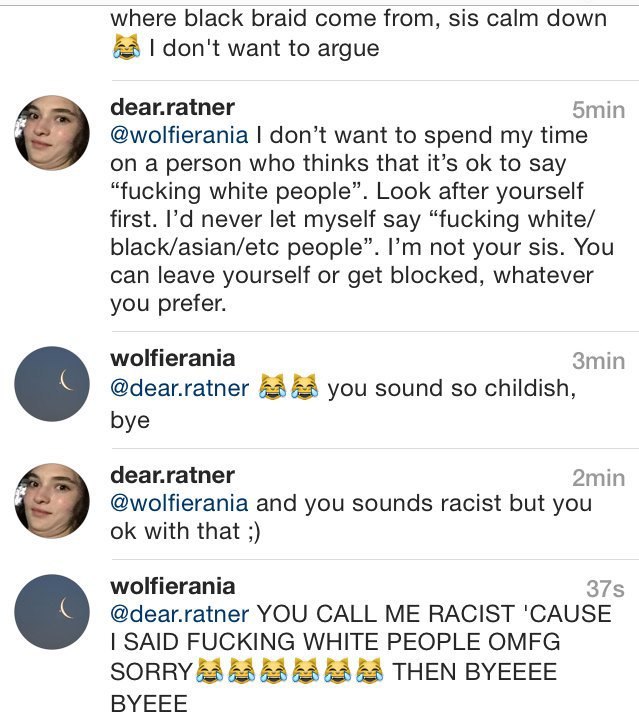Follow @dear.ratner mention in caps comment
The height and width of the screenshot is (722, 639).
pyautogui.click(x=180, y=614)
